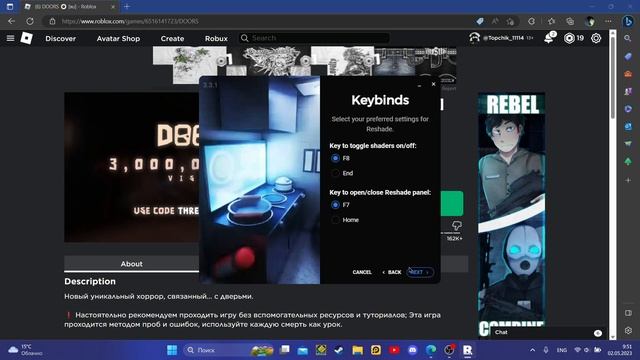Open Edge browser profile picture
Image resolution: width=640 pixels, height=360 pixels.
coord(589,21)
